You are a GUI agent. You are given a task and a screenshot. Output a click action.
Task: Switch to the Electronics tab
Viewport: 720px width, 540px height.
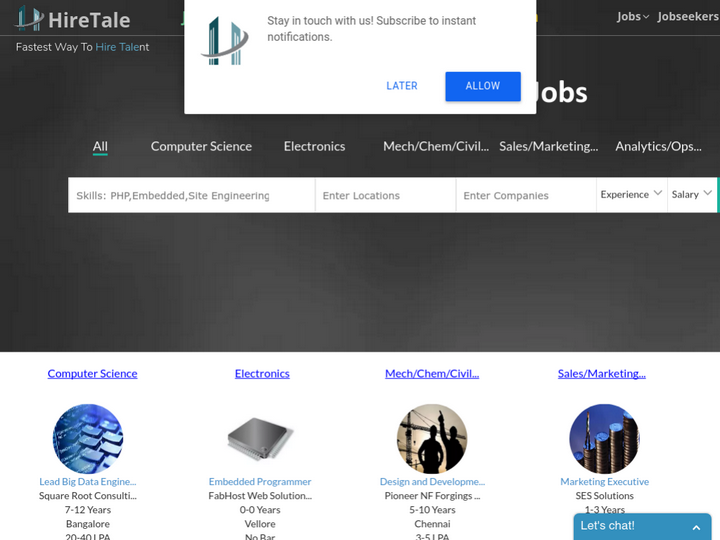point(314,146)
